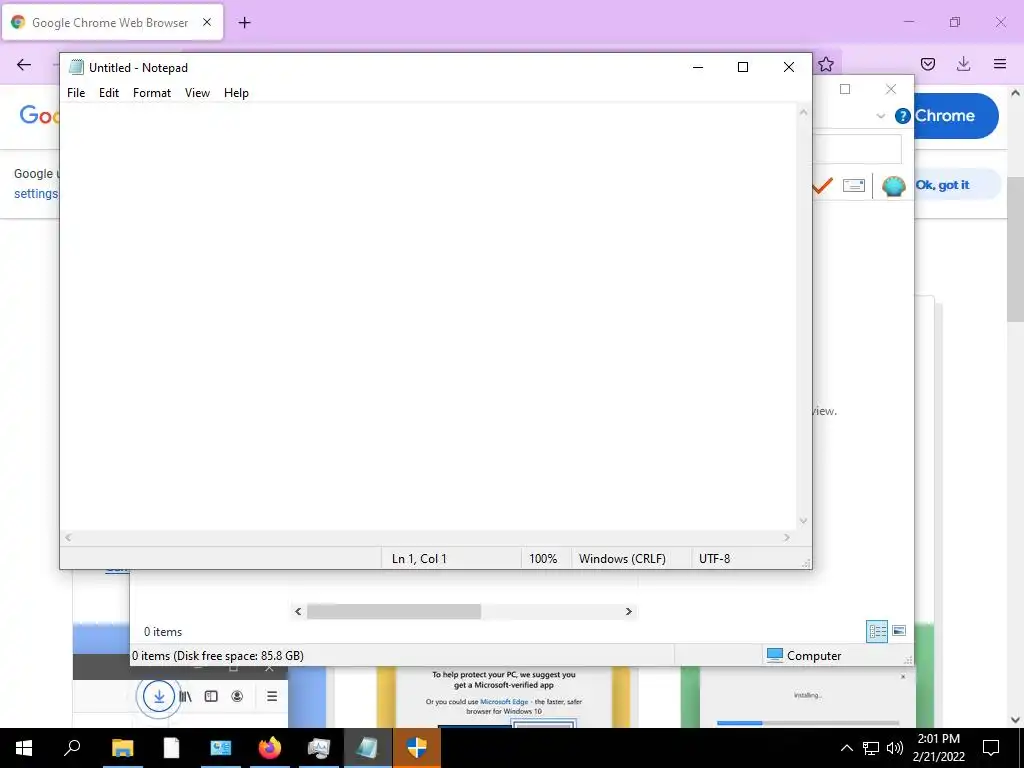The image size is (1024, 768).
Task: Click the "UTF-8" encoding status entry
Action: tap(714, 559)
